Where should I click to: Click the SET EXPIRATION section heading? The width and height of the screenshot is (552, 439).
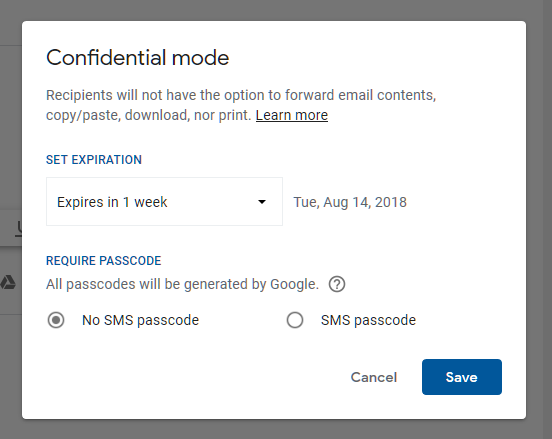tap(94, 160)
